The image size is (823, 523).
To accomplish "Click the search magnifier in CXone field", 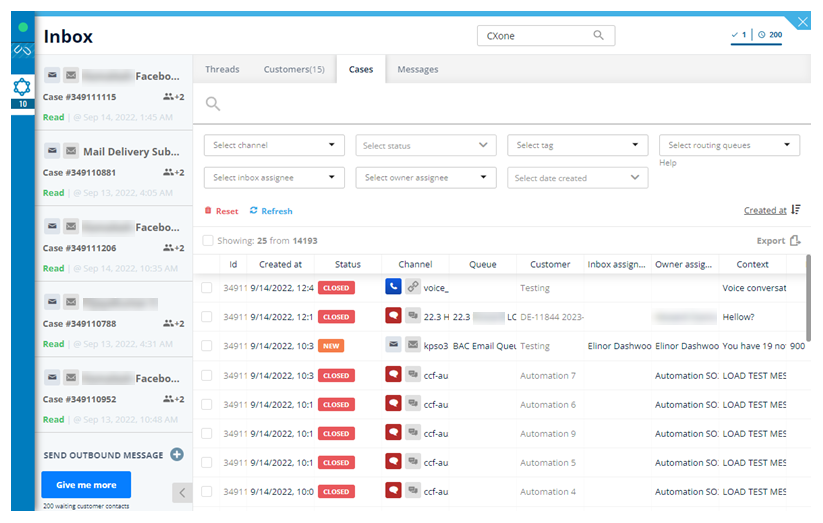I will tap(598, 35).
